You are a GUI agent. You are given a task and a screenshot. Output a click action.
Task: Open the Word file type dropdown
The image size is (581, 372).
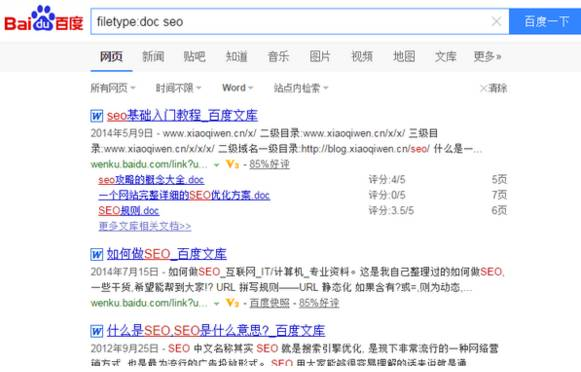point(238,88)
